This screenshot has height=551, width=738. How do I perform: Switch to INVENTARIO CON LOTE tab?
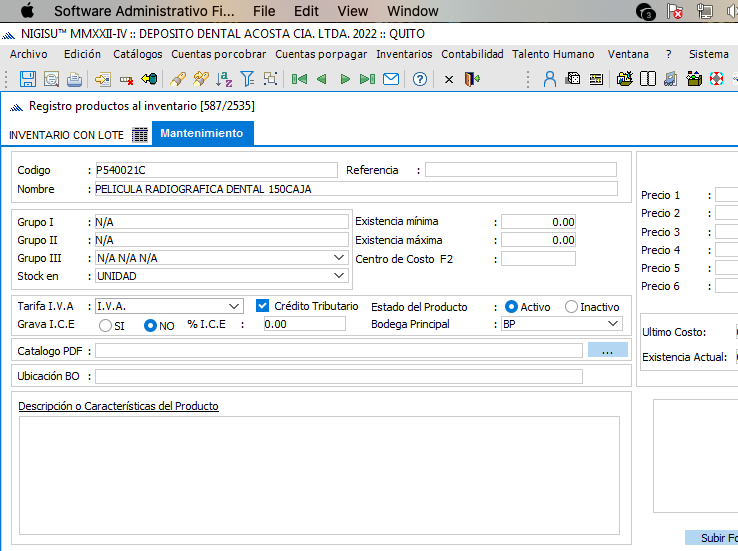click(x=68, y=134)
